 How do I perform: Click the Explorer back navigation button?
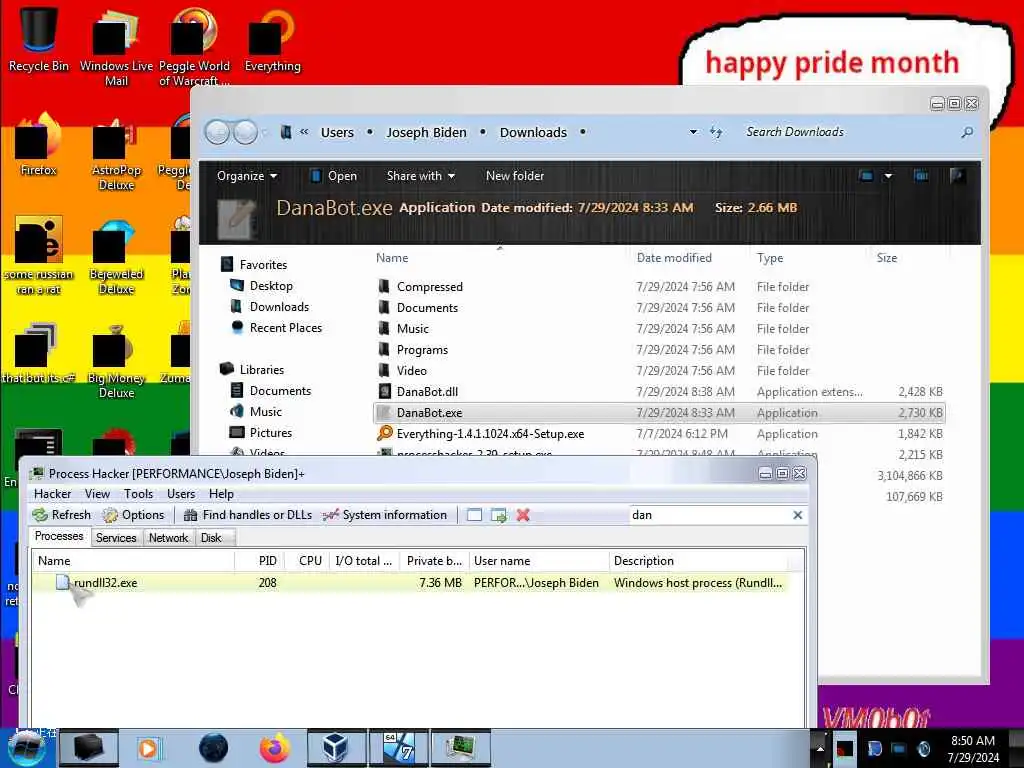217,133
